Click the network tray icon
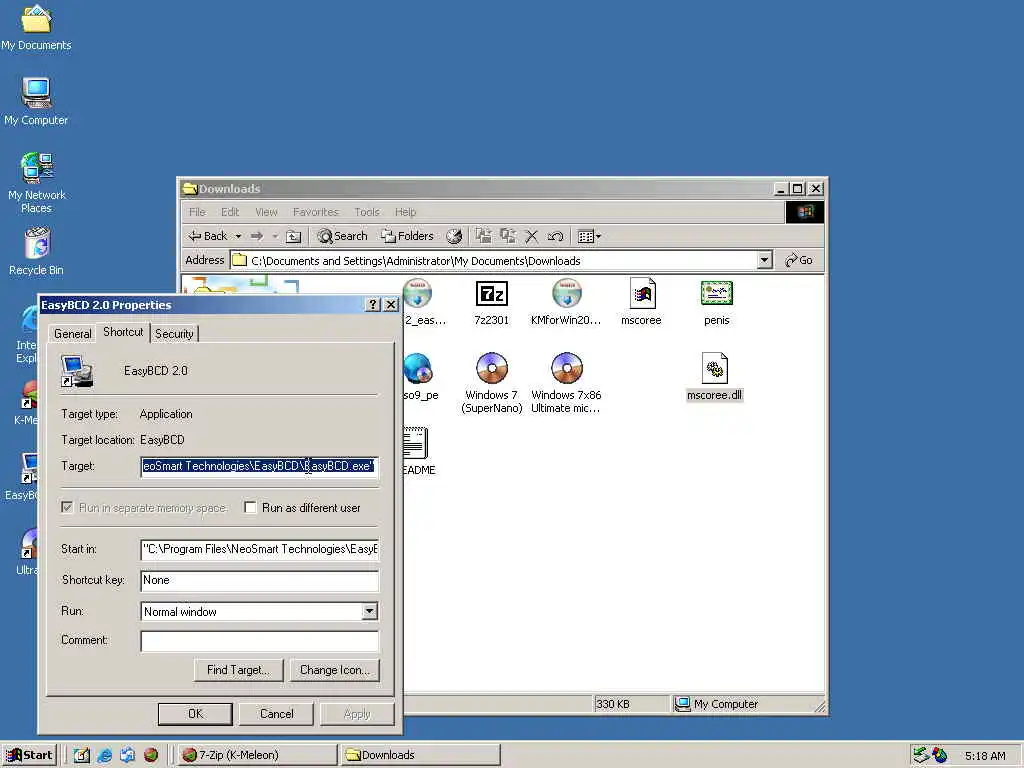This screenshot has height=768, width=1024. [920, 755]
